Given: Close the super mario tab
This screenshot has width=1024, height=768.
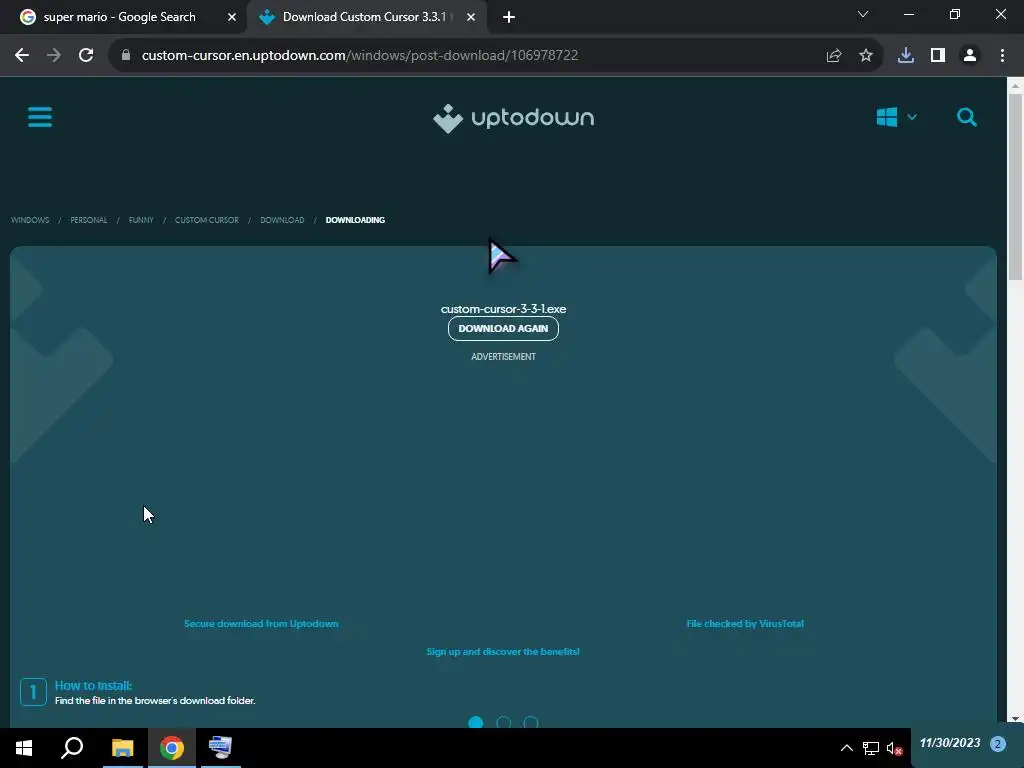Looking at the screenshot, I should tap(232, 17).
